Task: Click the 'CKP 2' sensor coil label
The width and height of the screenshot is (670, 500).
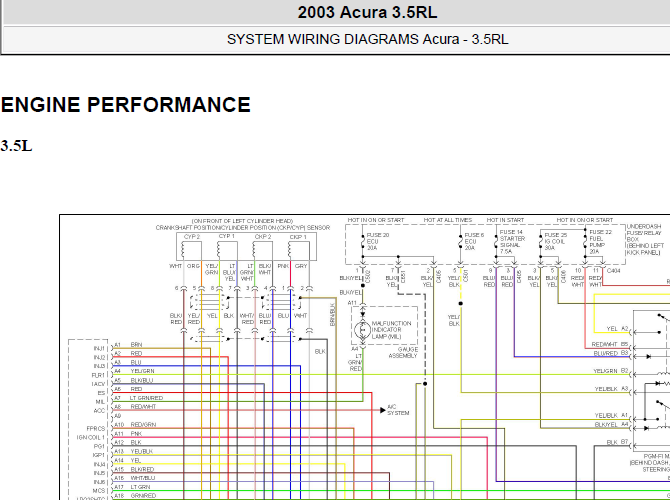Action: click(x=262, y=236)
